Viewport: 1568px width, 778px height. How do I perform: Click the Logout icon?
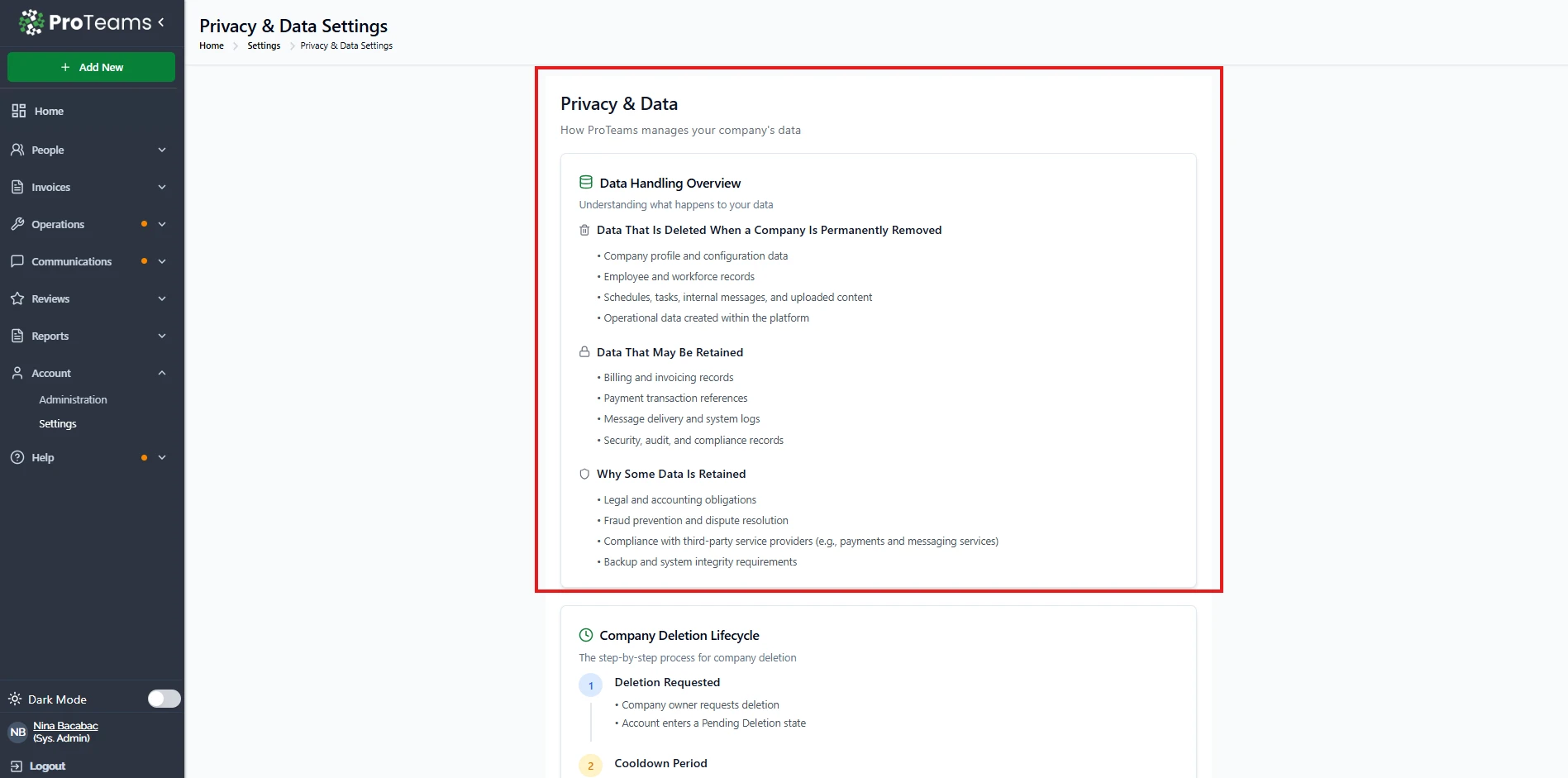(17, 766)
